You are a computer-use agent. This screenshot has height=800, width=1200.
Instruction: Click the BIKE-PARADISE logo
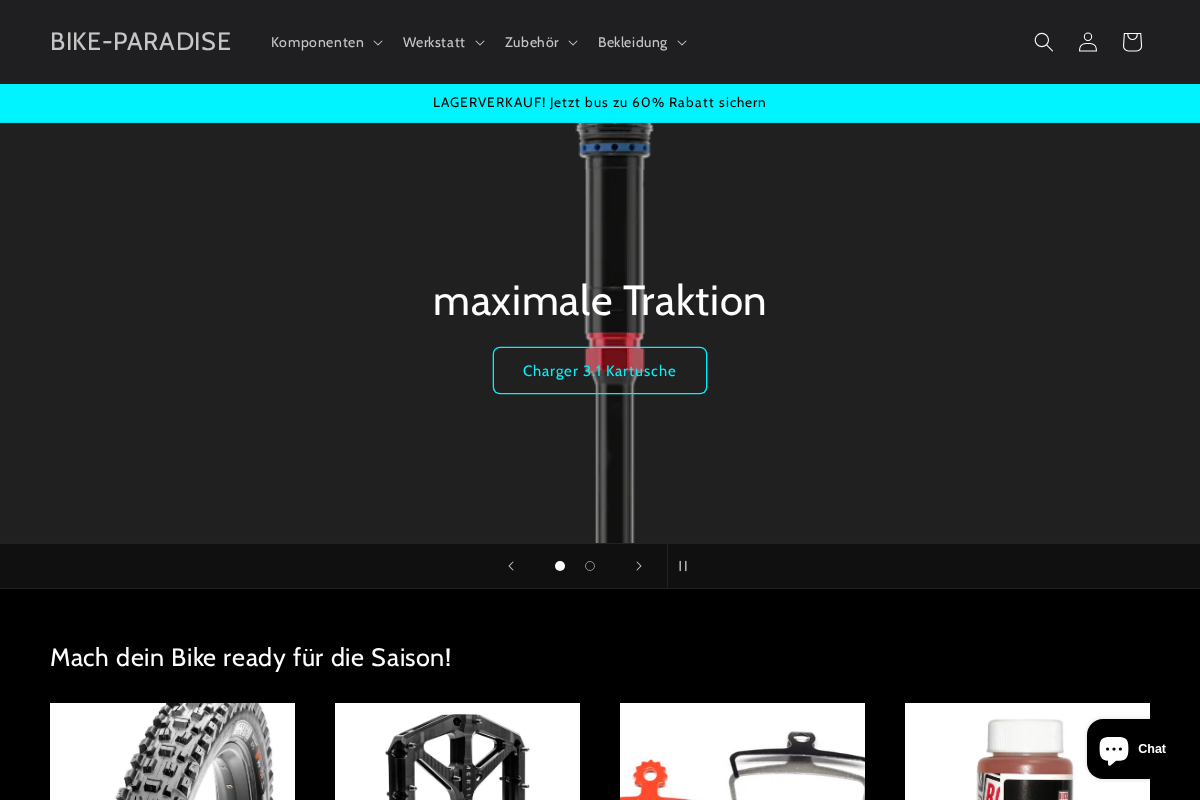pyautogui.click(x=140, y=41)
